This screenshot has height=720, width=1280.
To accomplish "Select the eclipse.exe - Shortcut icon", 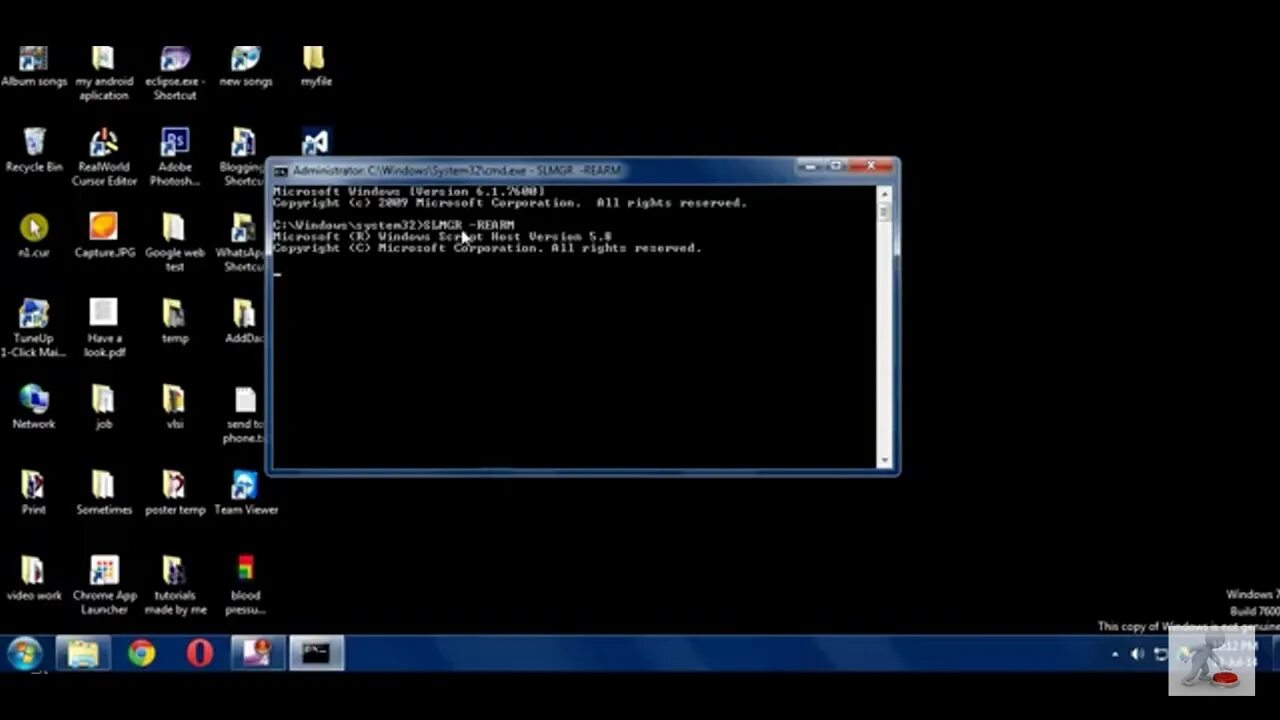I will [175, 73].
